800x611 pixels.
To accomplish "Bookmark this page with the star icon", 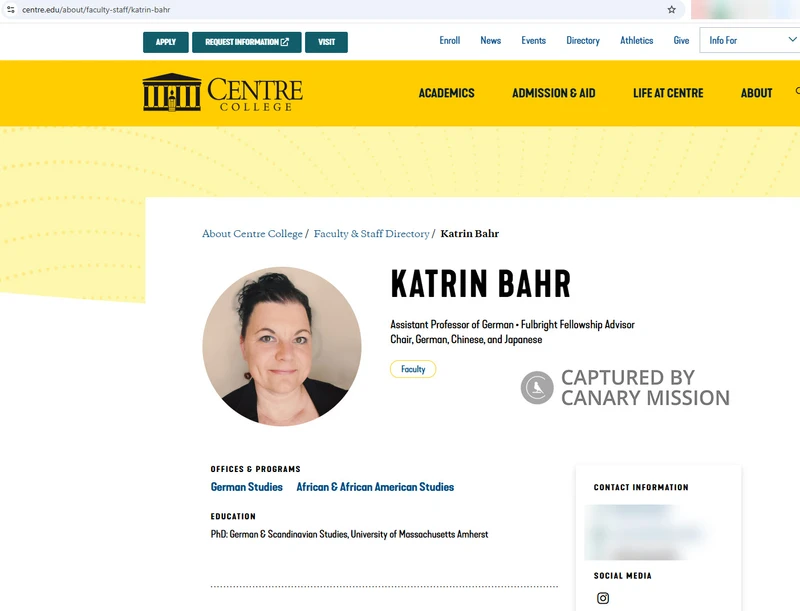I will (671, 9).
